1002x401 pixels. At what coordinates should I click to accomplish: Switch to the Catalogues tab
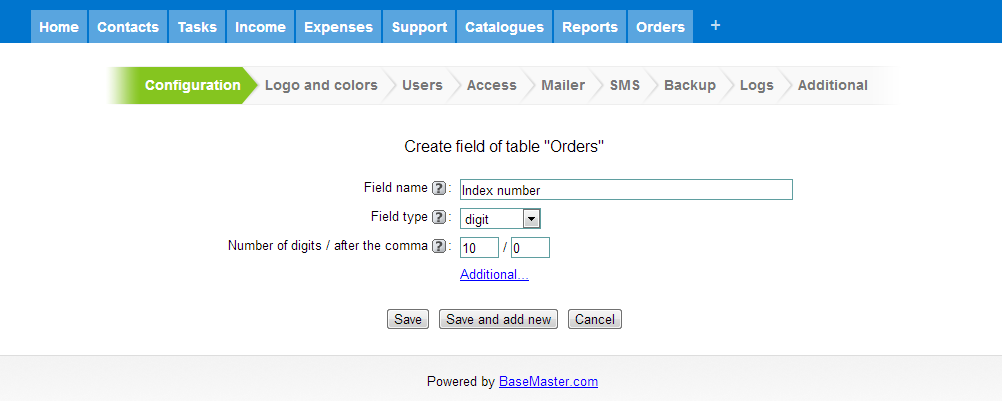tap(504, 27)
